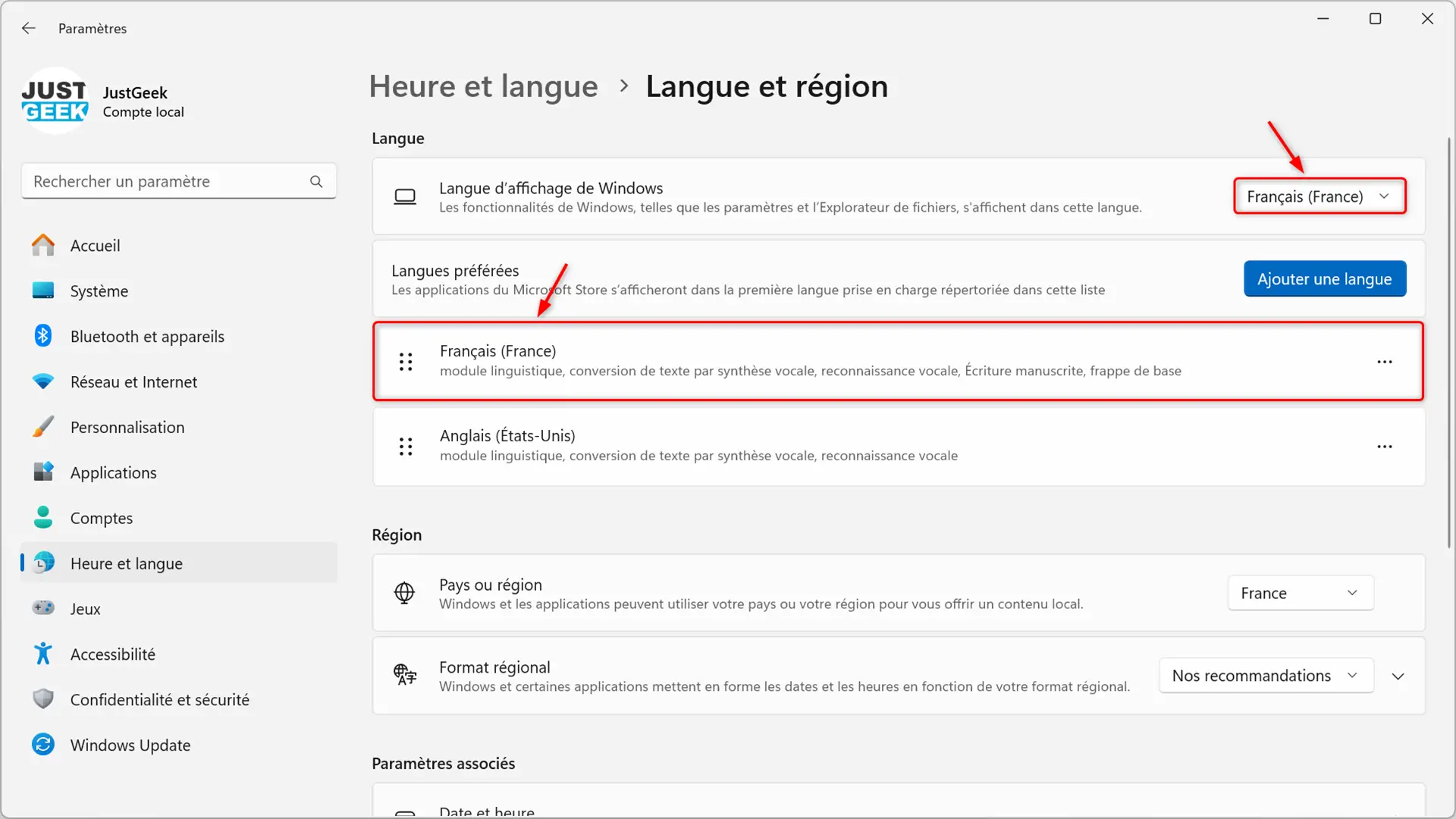Select Applications in the sidebar
Image resolution: width=1456 pixels, height=819 pixels.
pyautogui.click(x=113, y=473)
